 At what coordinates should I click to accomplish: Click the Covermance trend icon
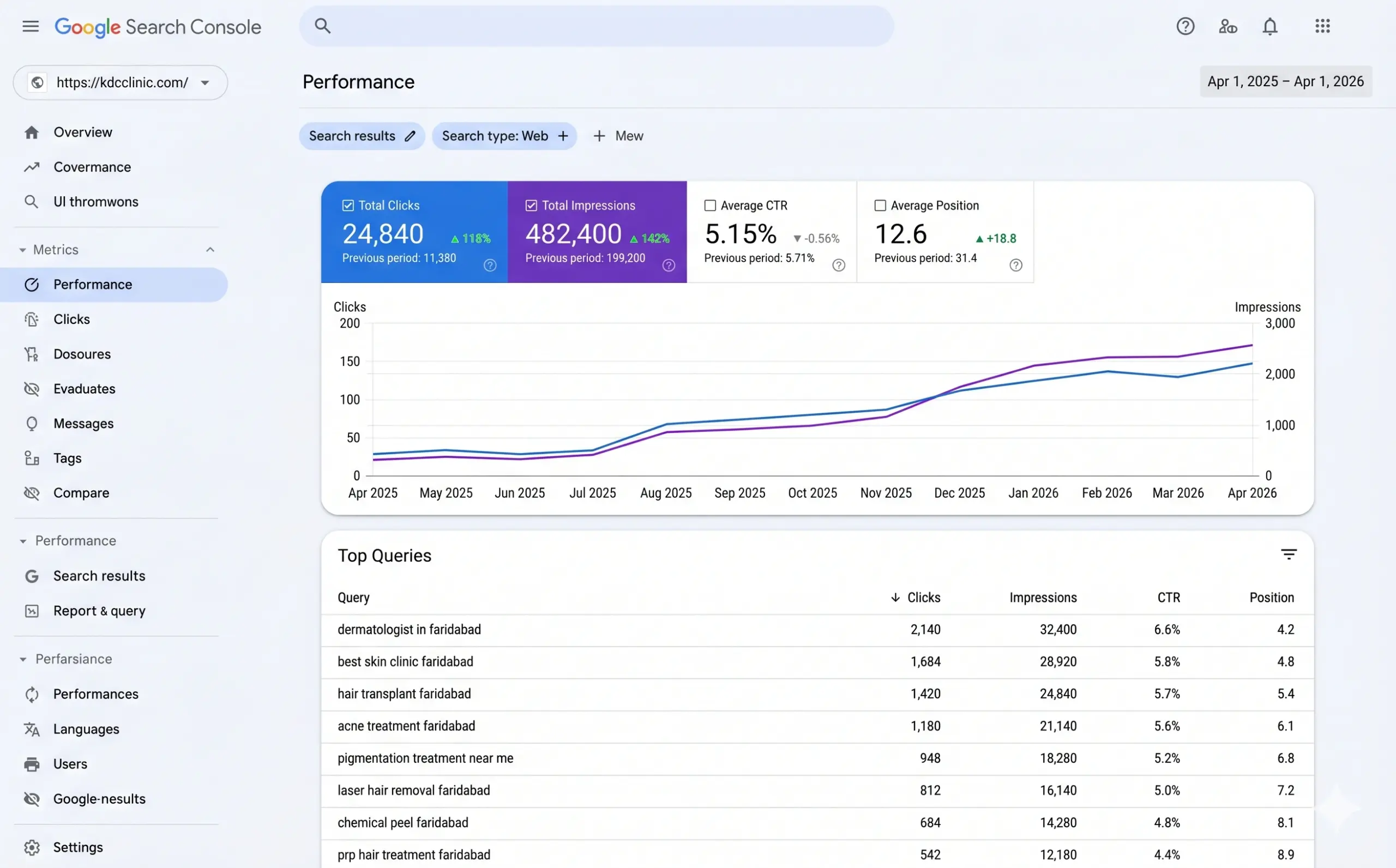click(32, 167)
